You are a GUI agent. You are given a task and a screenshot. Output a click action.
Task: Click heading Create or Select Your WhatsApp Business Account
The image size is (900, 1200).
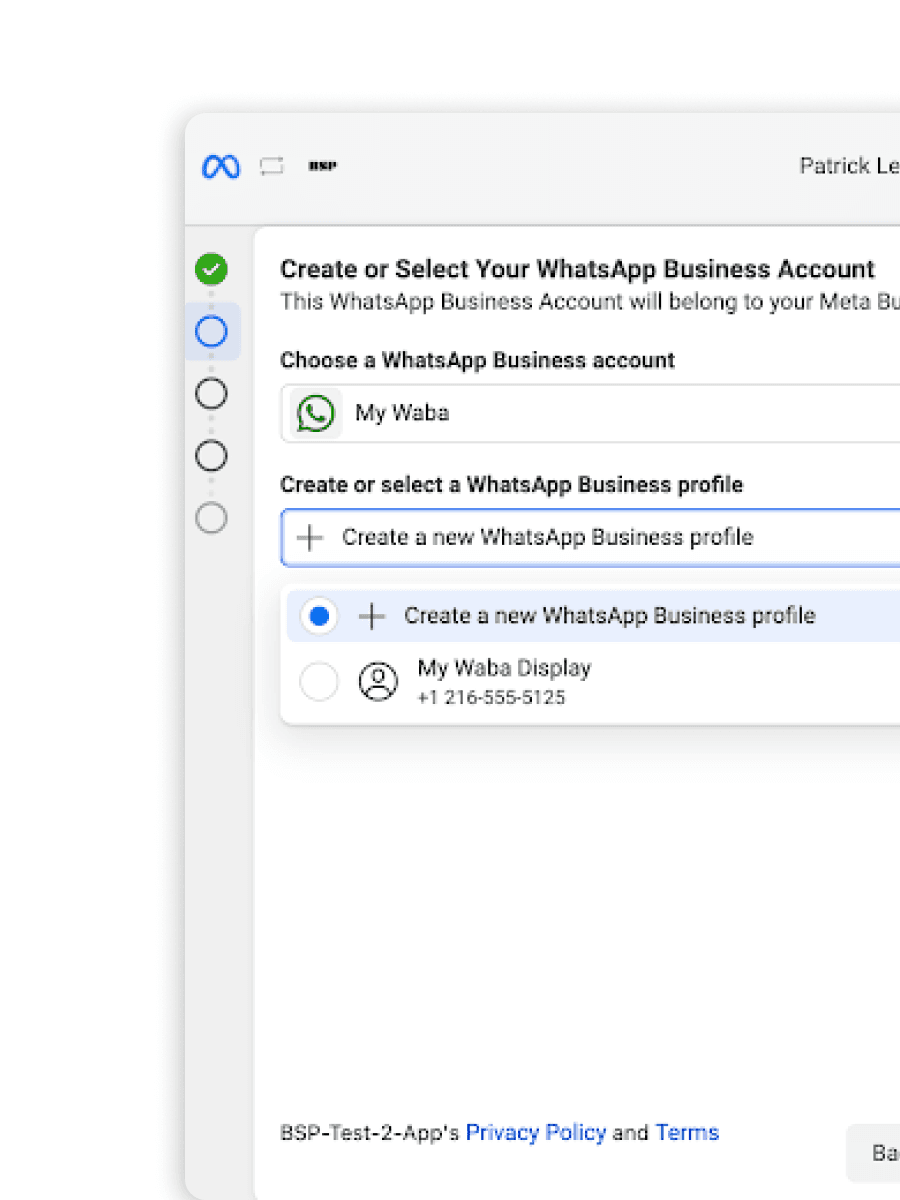[x=577, y=269]
